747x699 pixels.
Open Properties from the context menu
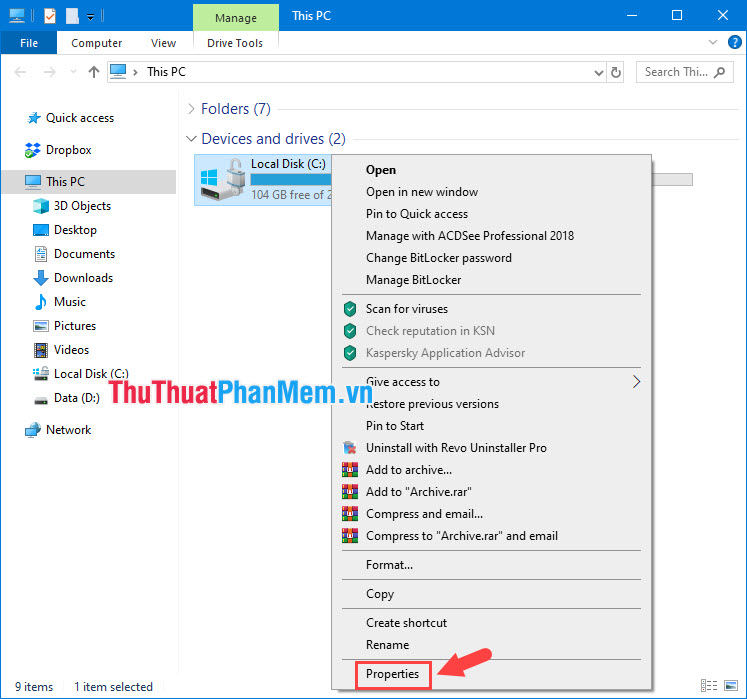393,674
